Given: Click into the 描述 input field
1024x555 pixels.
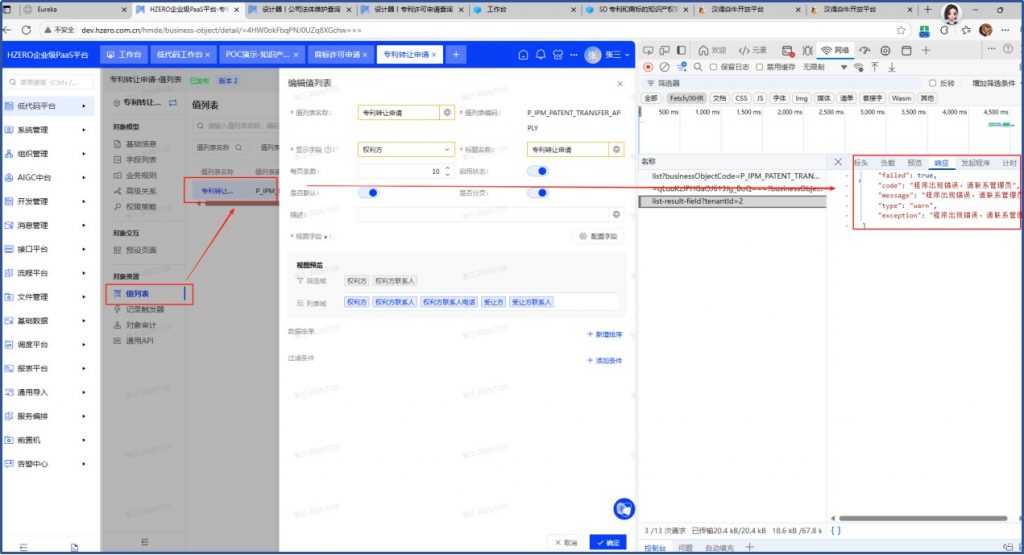Looking at the screenshot, I should click(x=482, y=214).
